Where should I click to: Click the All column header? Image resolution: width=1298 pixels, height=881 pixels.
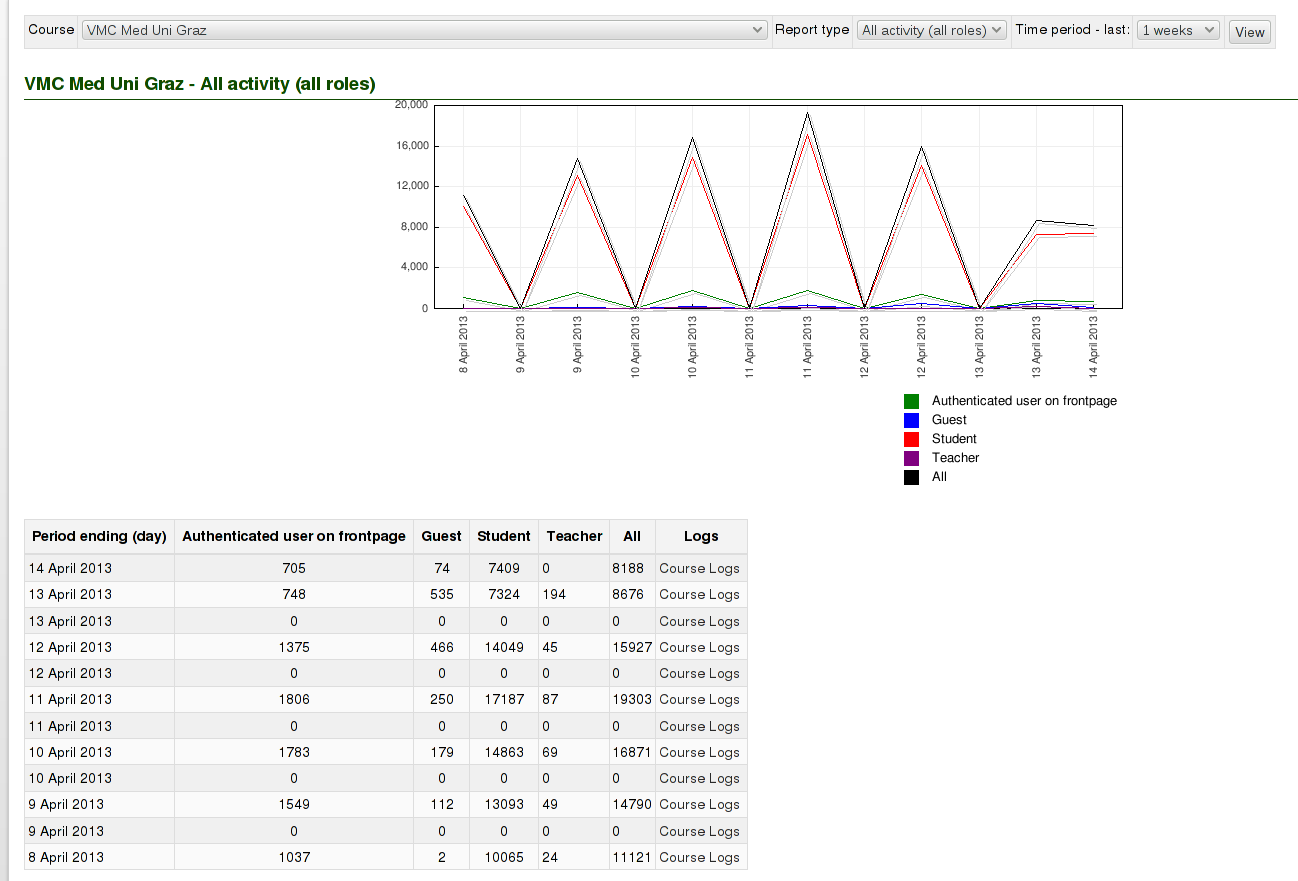pos(632,536)
